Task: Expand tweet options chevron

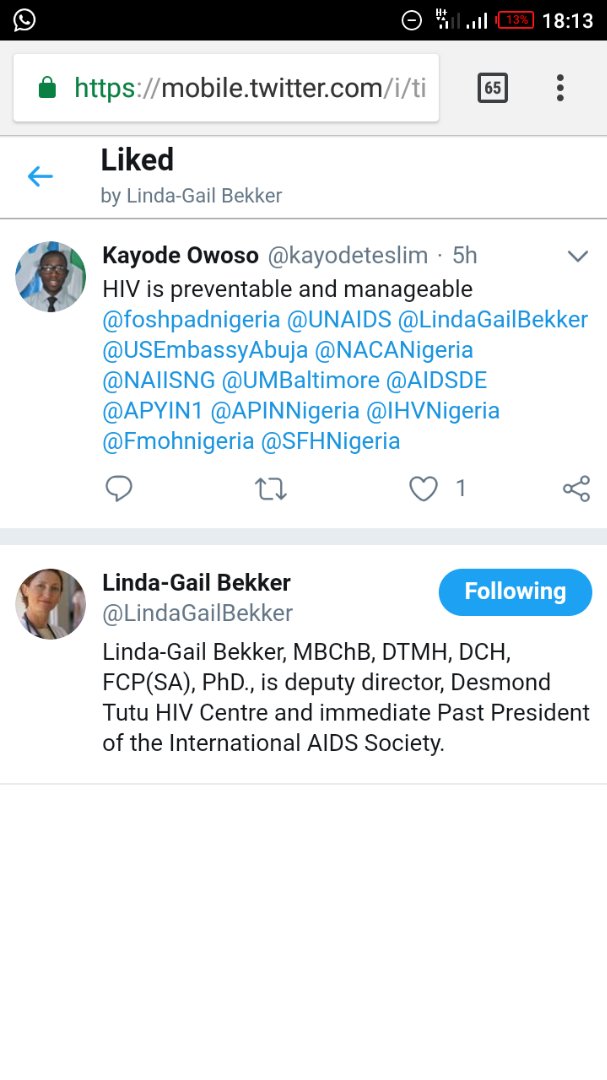Action: (x=577, y=256)
